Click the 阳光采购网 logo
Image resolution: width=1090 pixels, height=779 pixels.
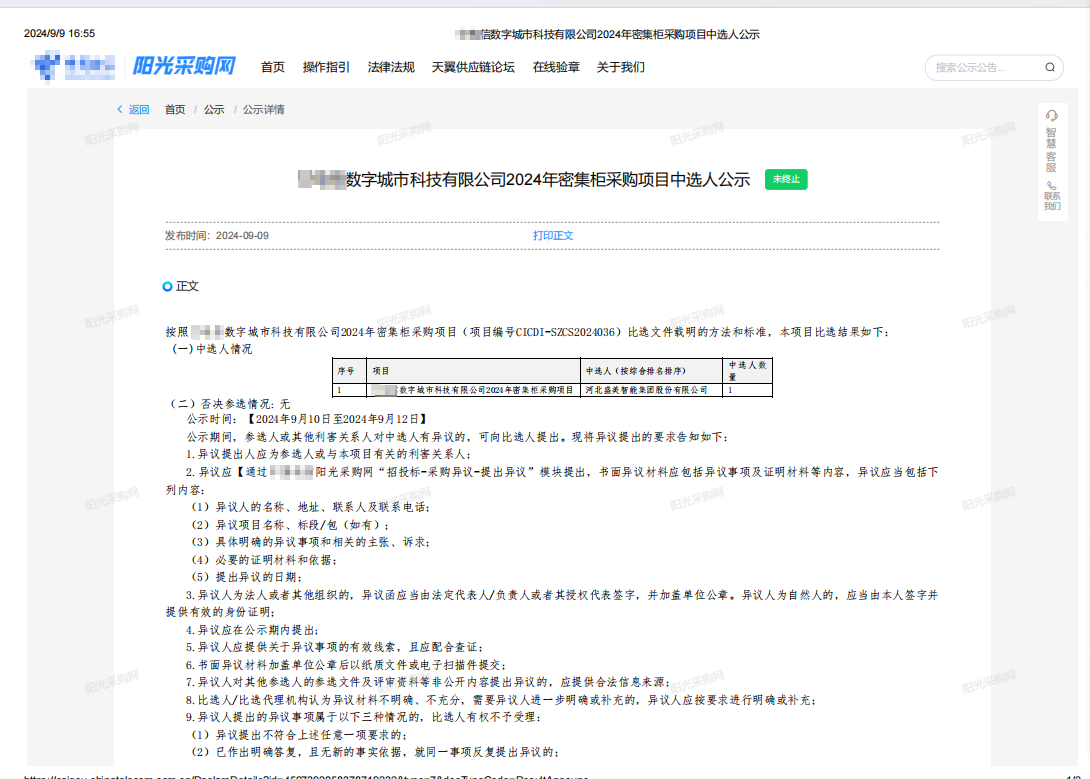click(184, 66)
